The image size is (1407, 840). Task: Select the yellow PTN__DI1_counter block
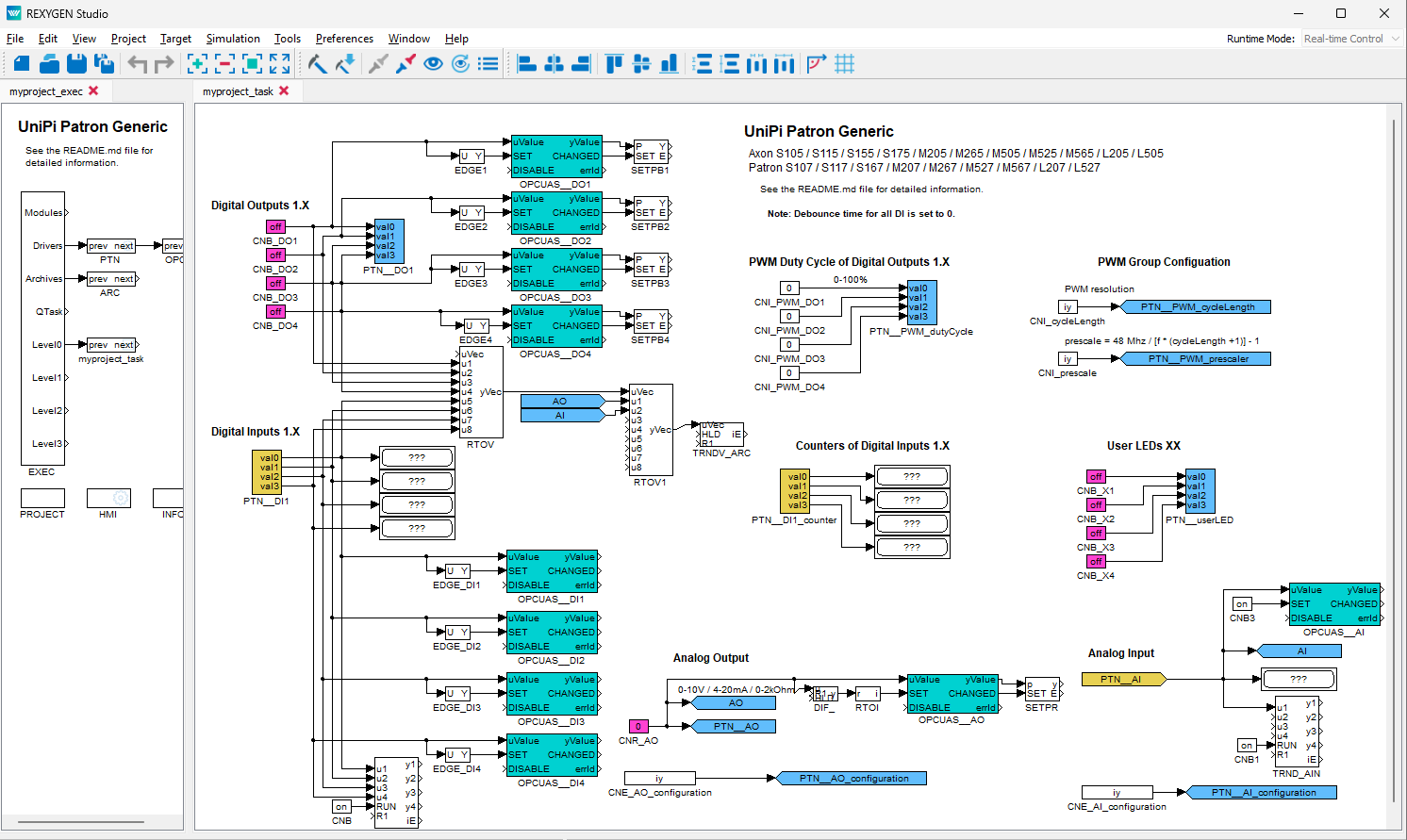click(795, 491)
